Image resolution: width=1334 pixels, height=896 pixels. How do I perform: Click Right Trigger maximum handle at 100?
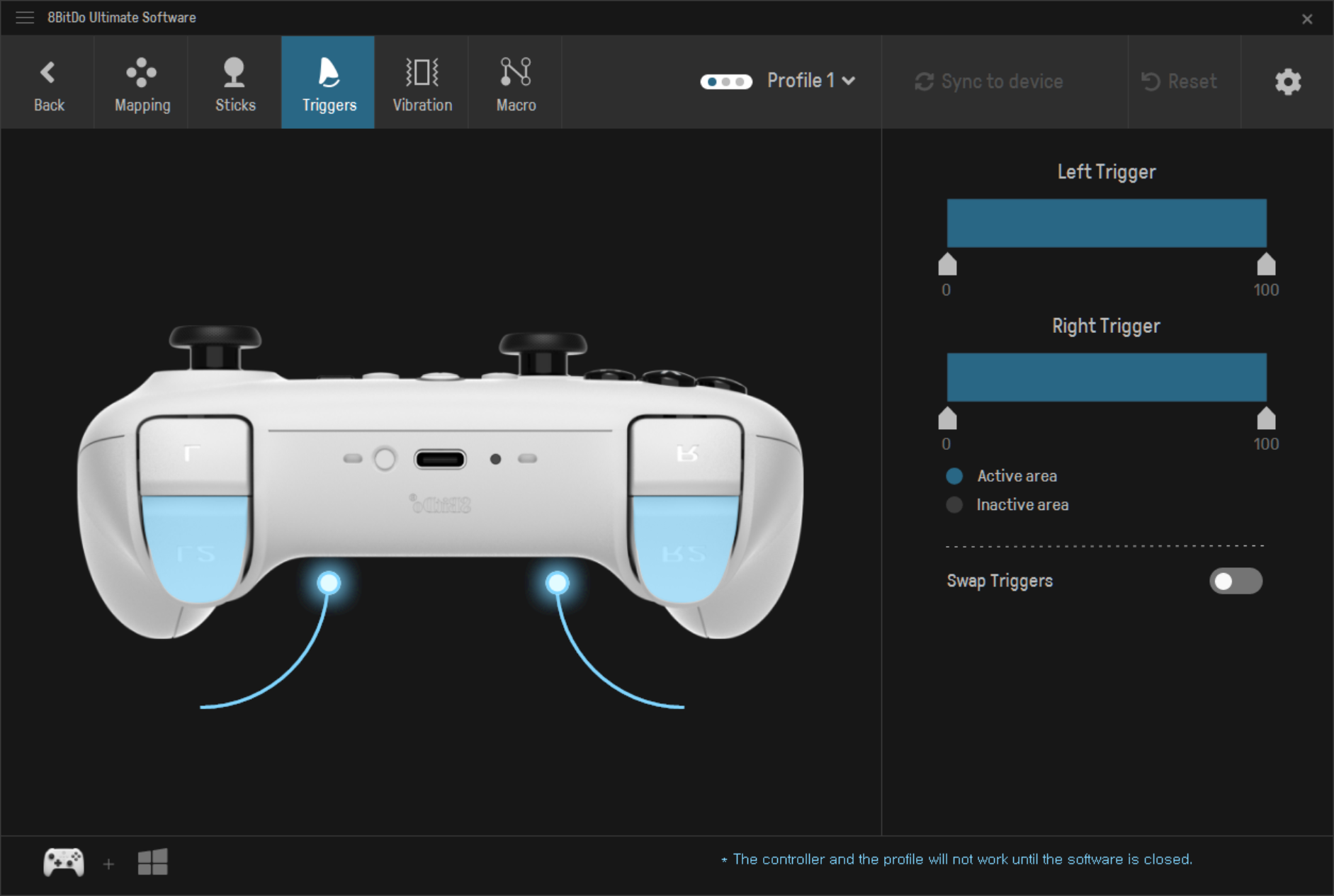(1266, 419)
